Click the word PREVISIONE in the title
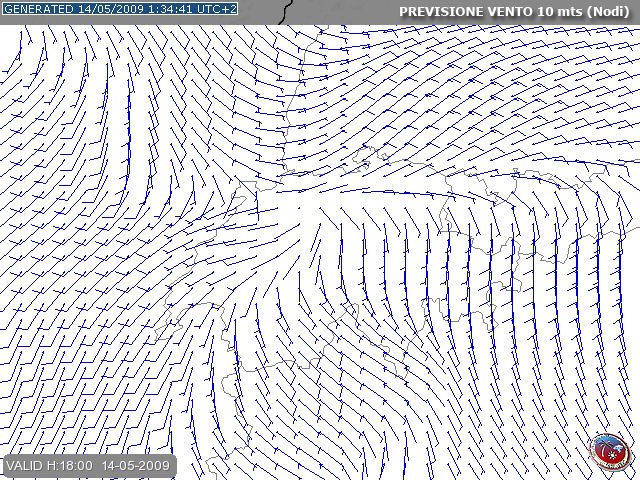This screenshot has width=640, height=480. pos(439,12)
